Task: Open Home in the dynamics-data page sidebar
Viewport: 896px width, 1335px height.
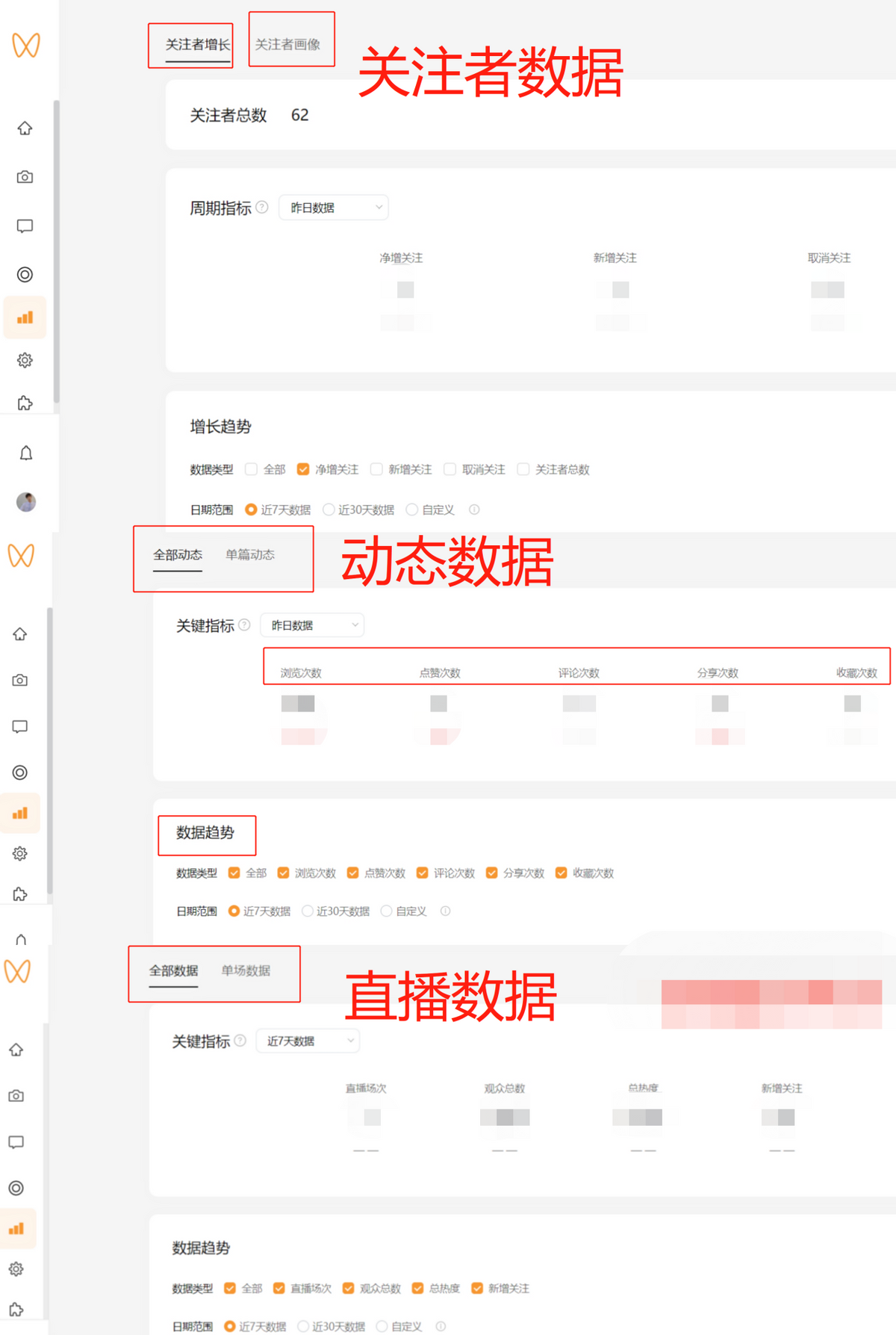Action: tap(20, 634)
